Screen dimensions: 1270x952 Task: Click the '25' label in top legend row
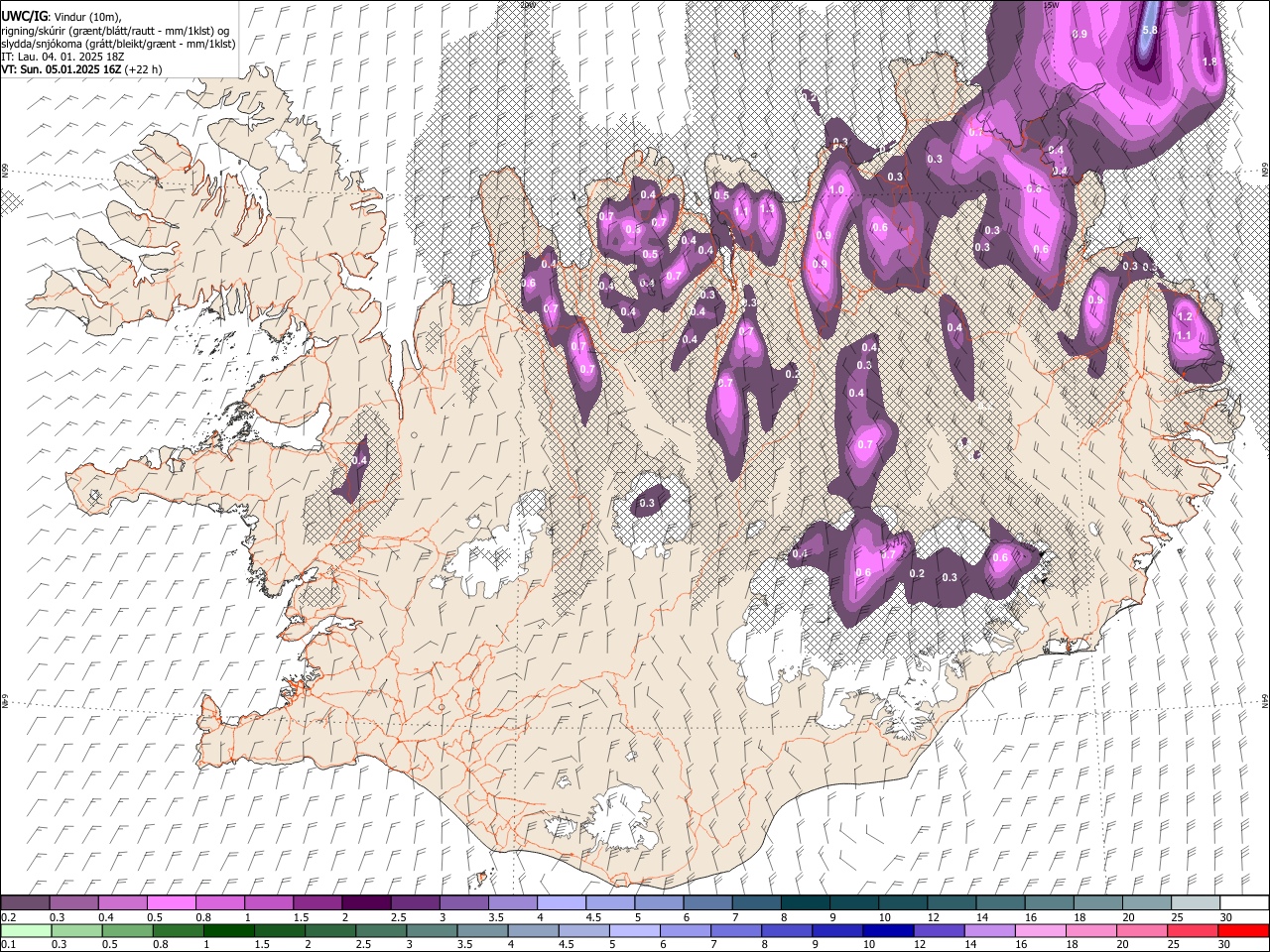(1176, 917)
